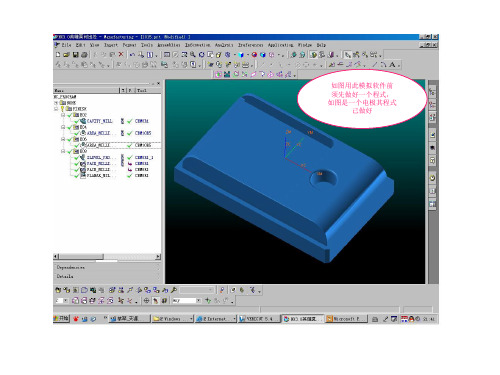This screenshot has width=500, height=375.
Task: Collapse the E06 group node
Action: point(63,139)
